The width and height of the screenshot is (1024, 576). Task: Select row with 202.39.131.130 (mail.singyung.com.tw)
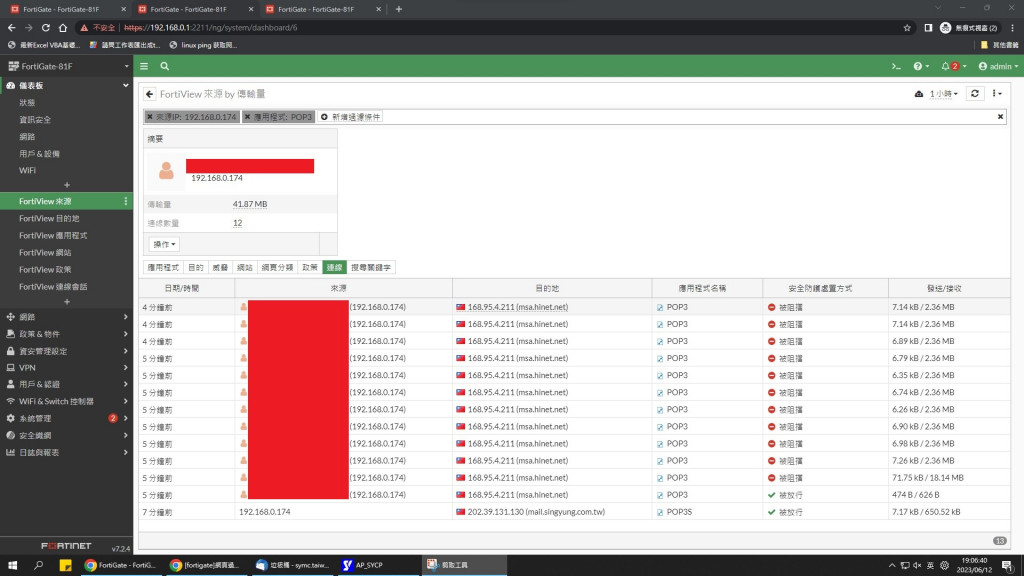(574, 512)
